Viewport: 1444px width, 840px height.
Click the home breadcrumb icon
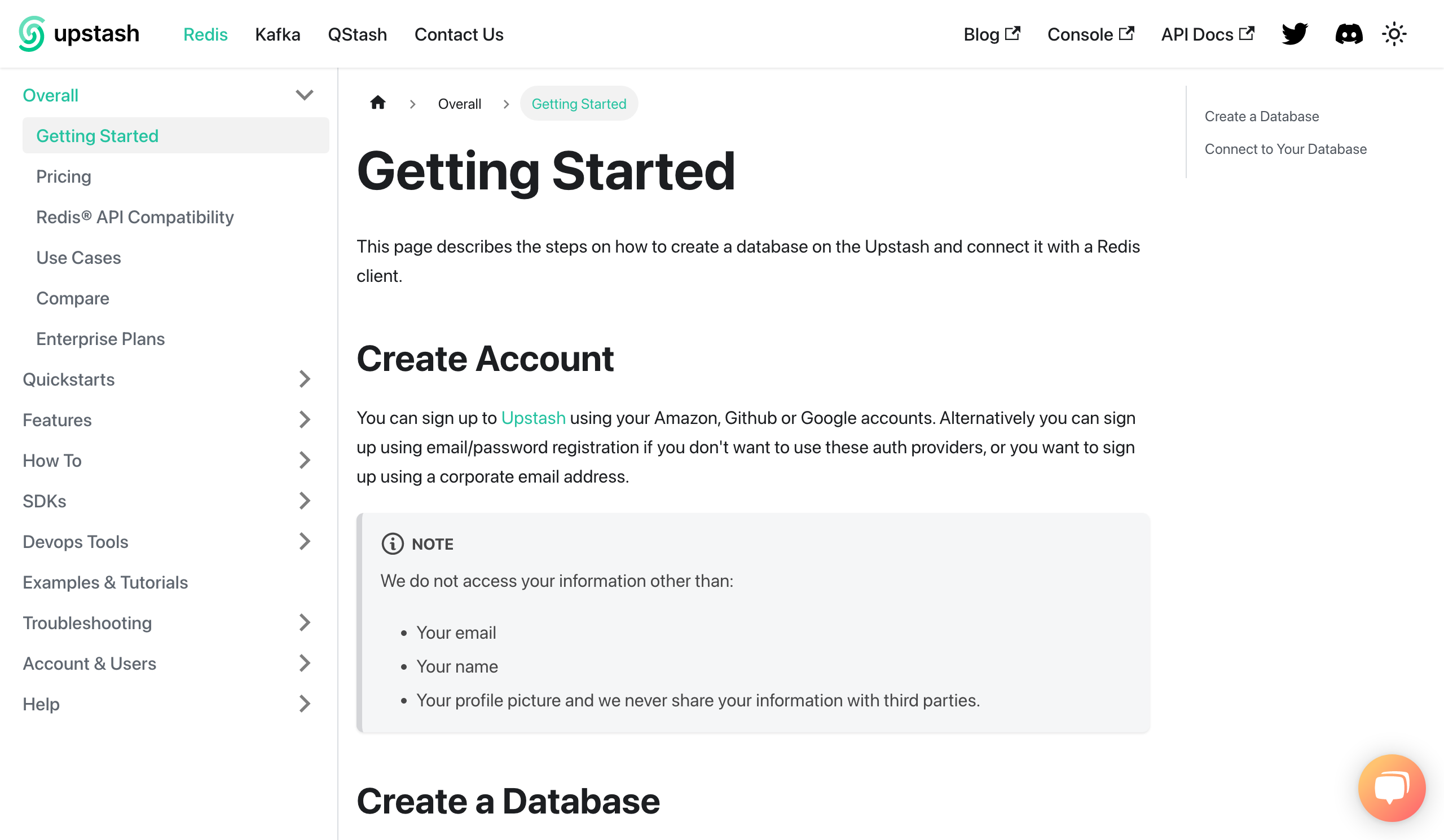click(x=377, y=103)
